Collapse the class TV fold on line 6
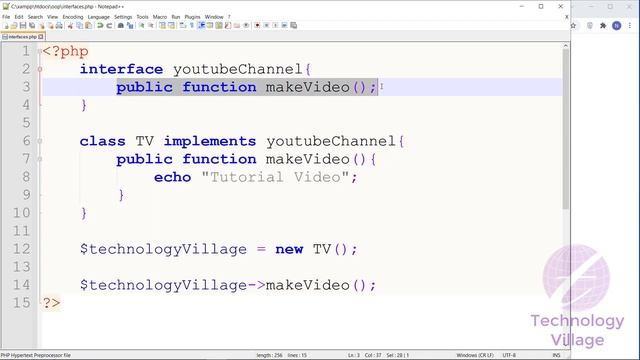 tap(40, 141)
